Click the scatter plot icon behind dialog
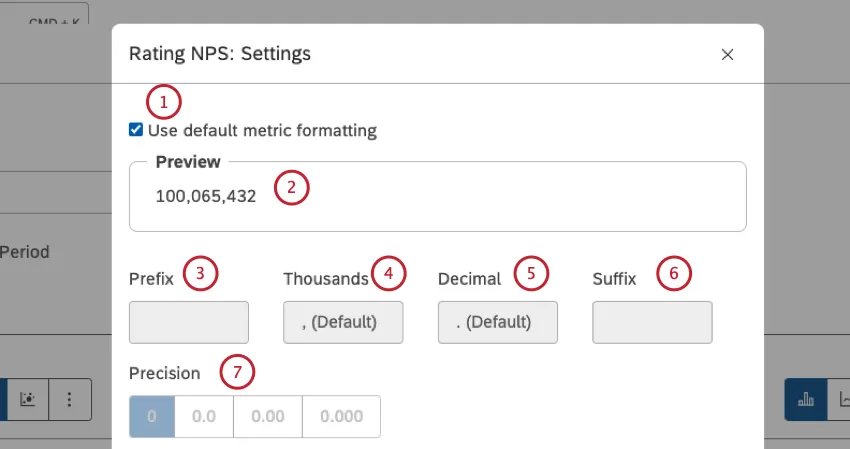The image size is (850, 449). point(28,399)
